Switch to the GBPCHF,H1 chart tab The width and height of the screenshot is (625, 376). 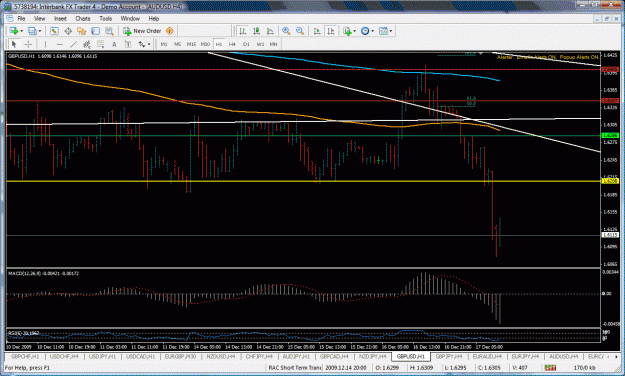25,356
